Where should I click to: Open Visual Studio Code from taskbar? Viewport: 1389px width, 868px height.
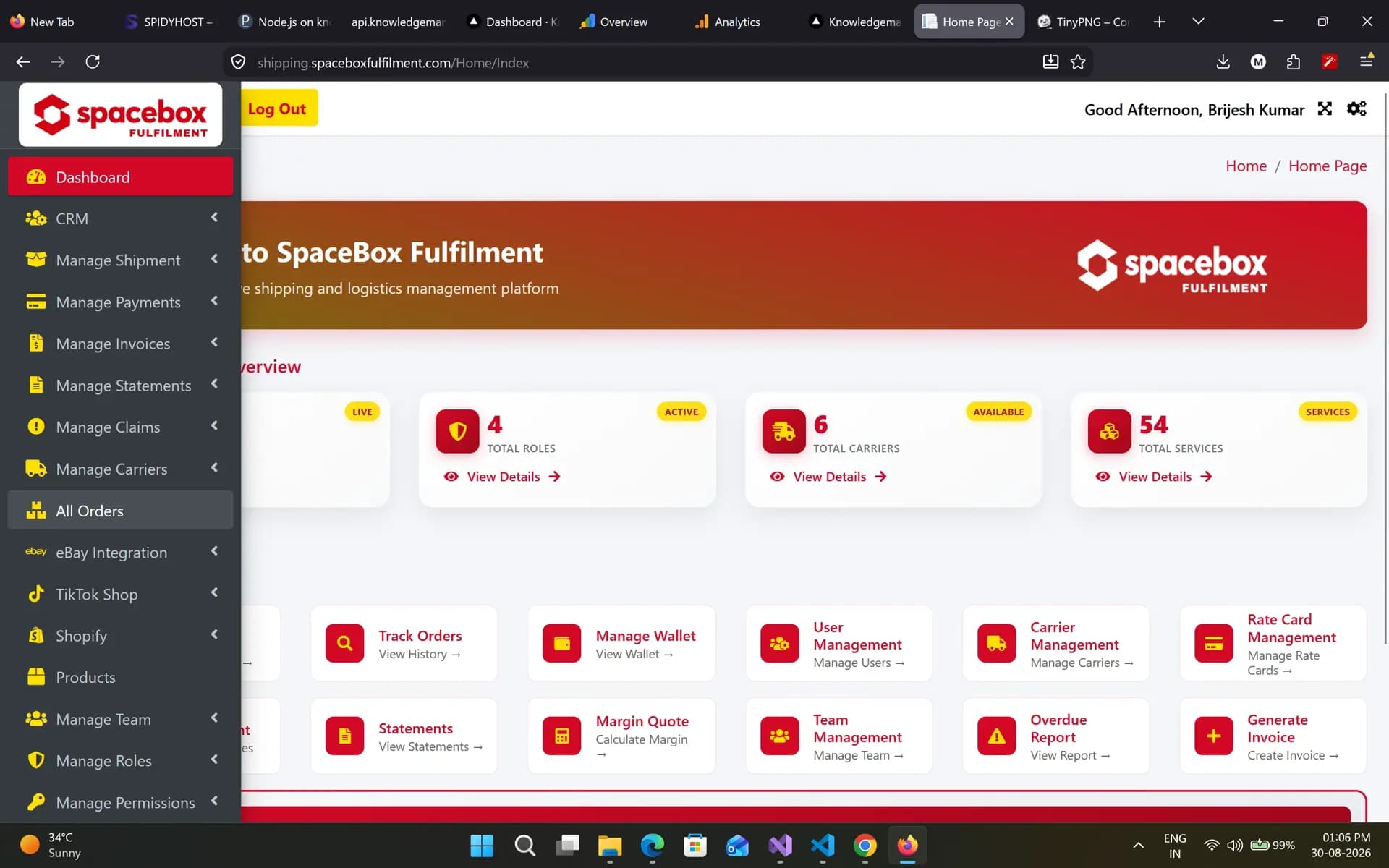pos(823,845)
